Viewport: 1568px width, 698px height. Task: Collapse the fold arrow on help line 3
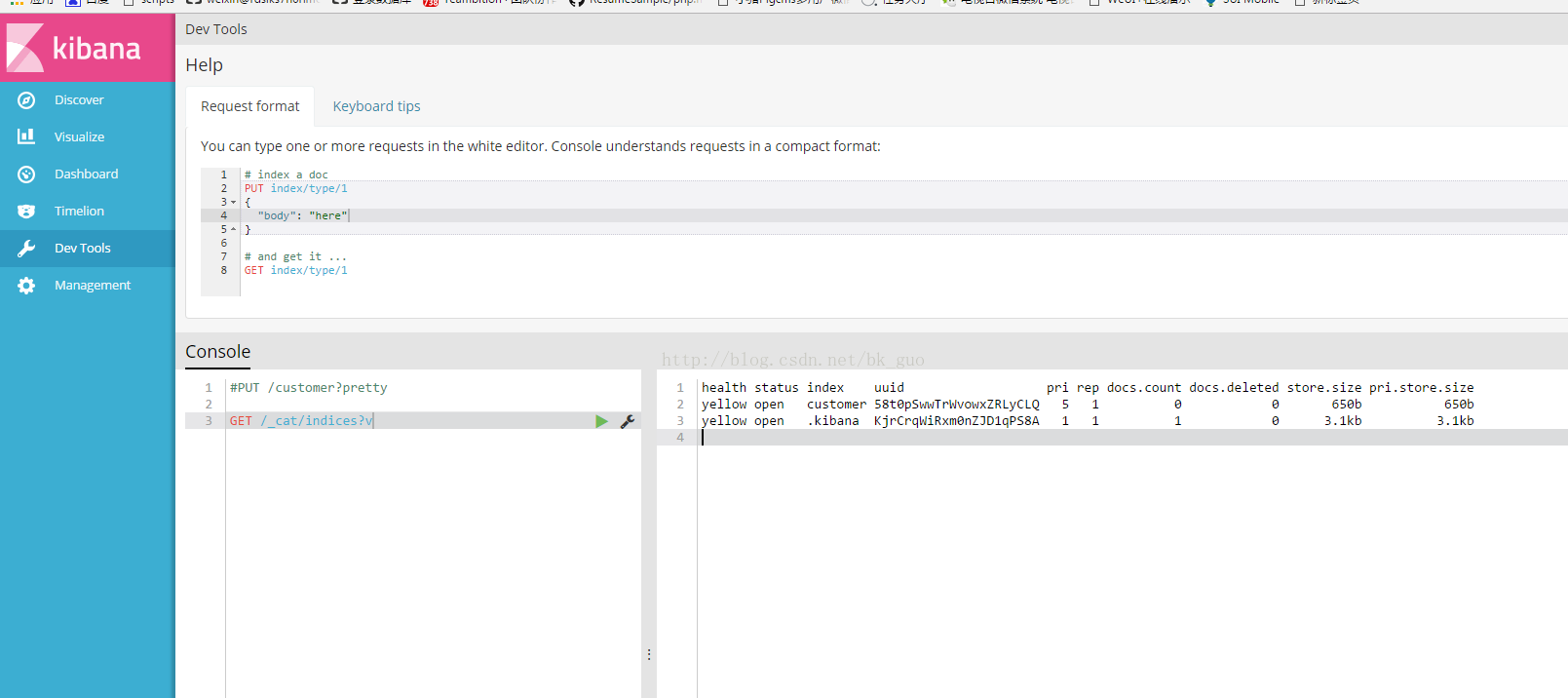[233, 203]
